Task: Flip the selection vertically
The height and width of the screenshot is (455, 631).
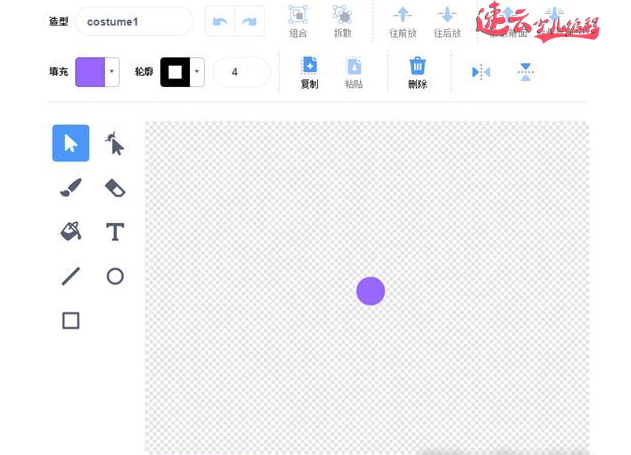Action: (x=526, y=72)
